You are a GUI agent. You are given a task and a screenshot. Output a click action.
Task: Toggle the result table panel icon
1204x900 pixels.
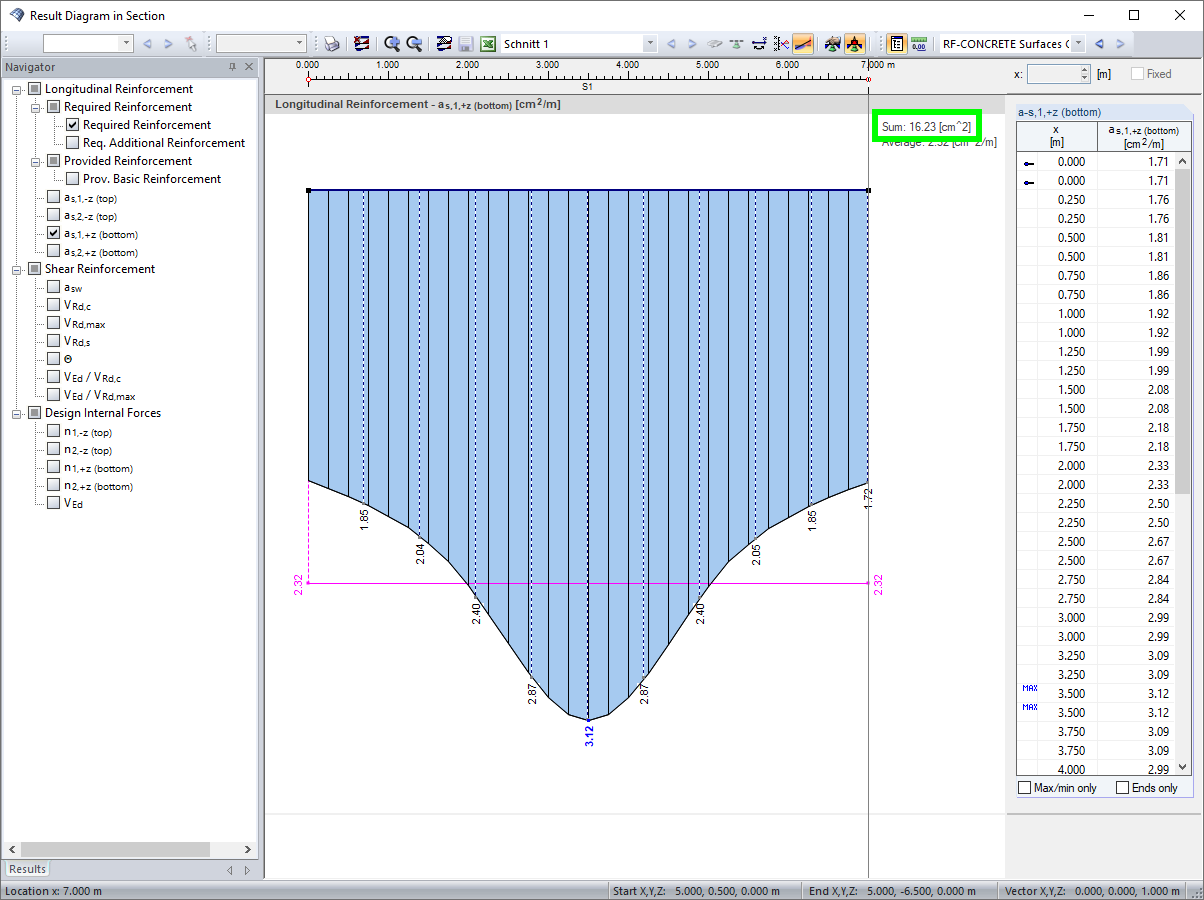point(896,43)
